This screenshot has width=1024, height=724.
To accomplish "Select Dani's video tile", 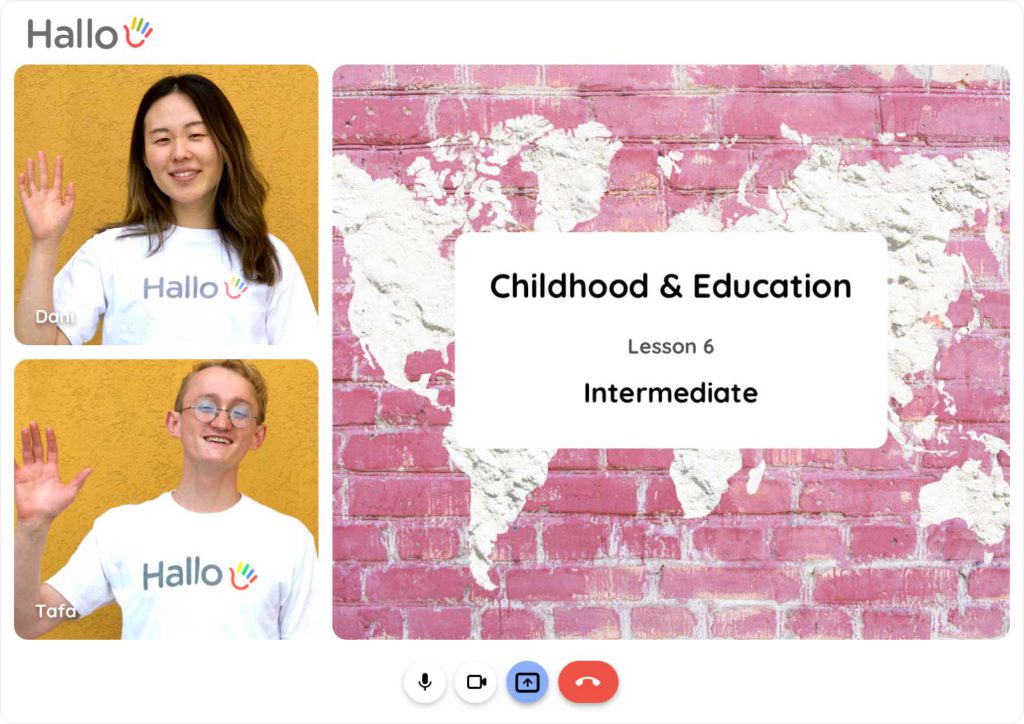I will pyautogui.click(x=166, y=204).
